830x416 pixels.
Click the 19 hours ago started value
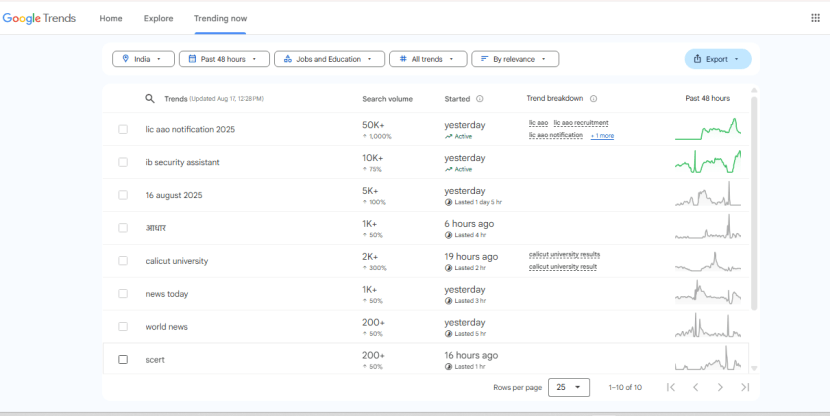coord(471,257)
